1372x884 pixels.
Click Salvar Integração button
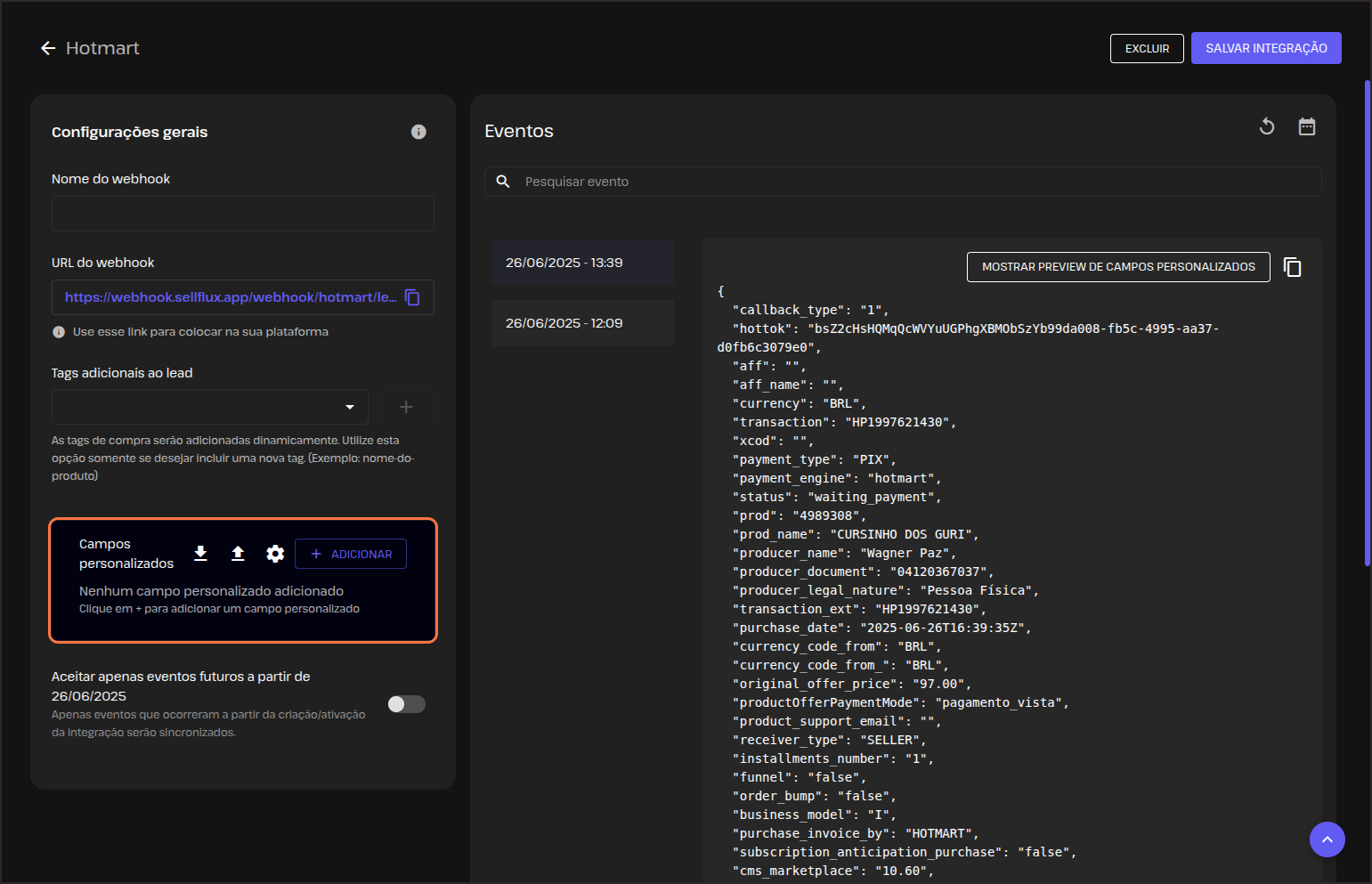click(1265, 49)
